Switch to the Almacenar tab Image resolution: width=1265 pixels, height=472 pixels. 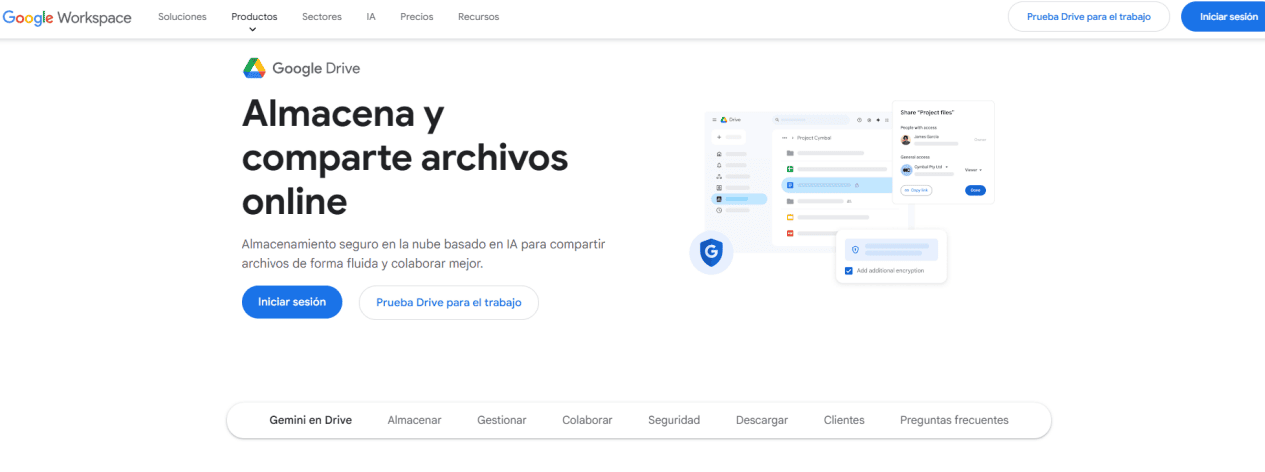coord(414,420)
